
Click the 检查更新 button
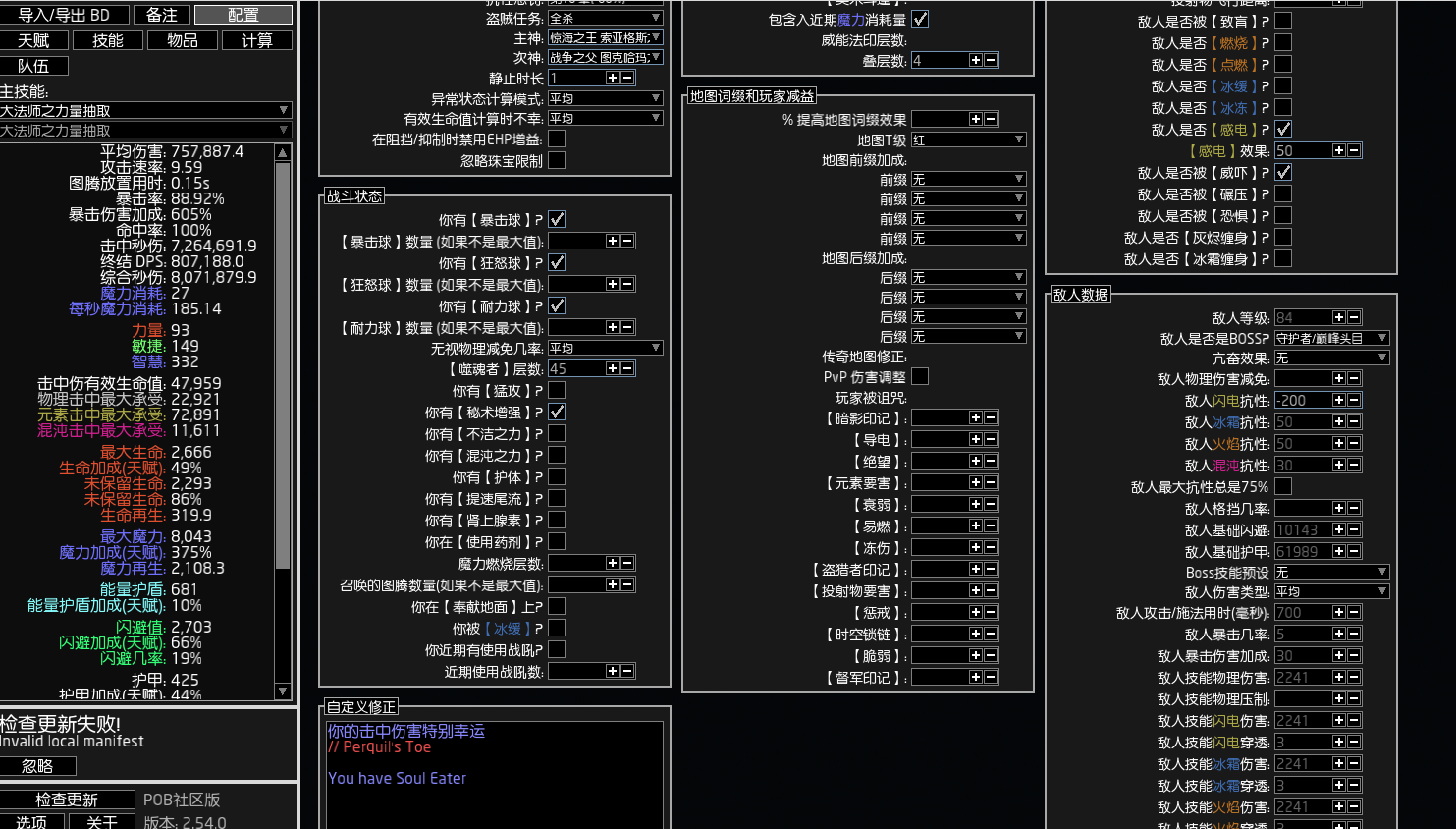point(67,800)
